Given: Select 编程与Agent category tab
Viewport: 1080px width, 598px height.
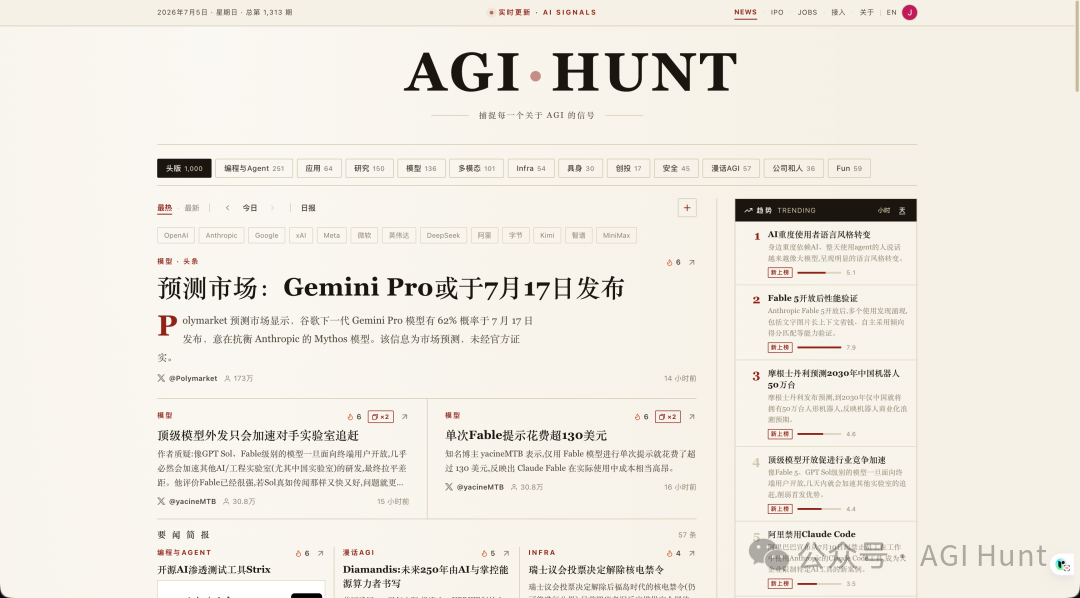Looking at the screenshot, I should [x=253, y=168].
